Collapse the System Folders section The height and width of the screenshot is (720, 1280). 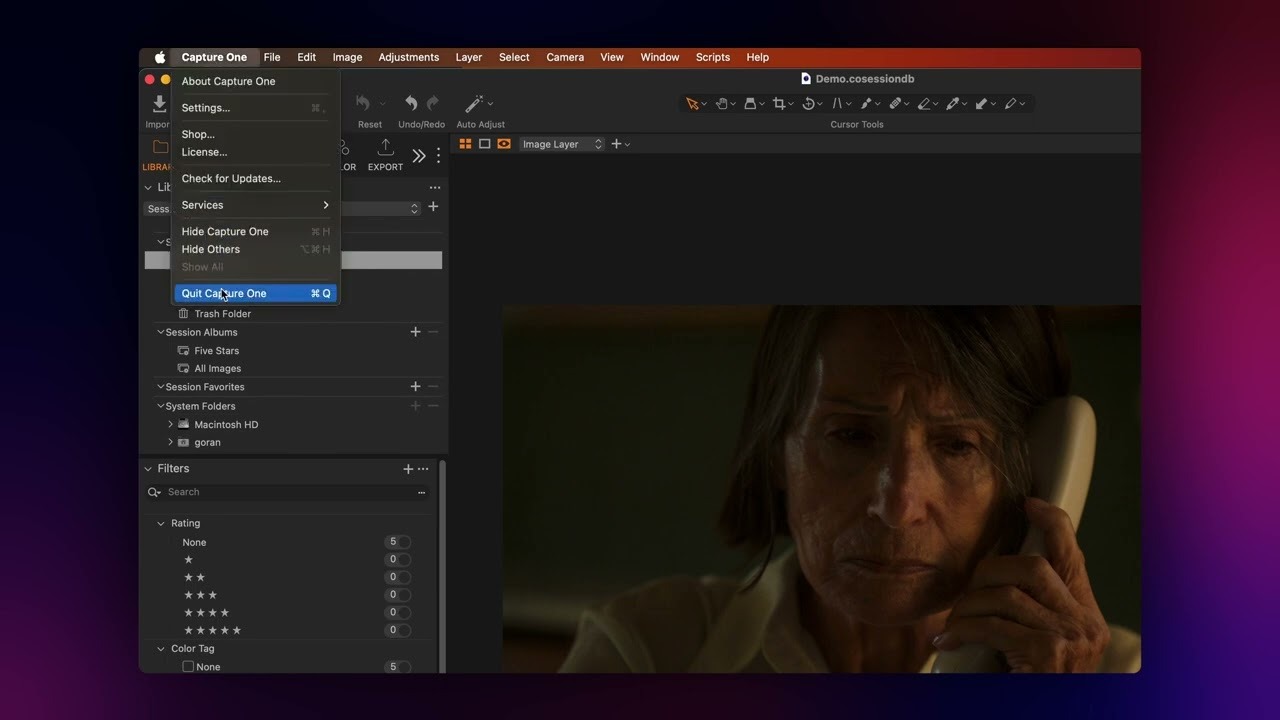[x=160, y=406]
